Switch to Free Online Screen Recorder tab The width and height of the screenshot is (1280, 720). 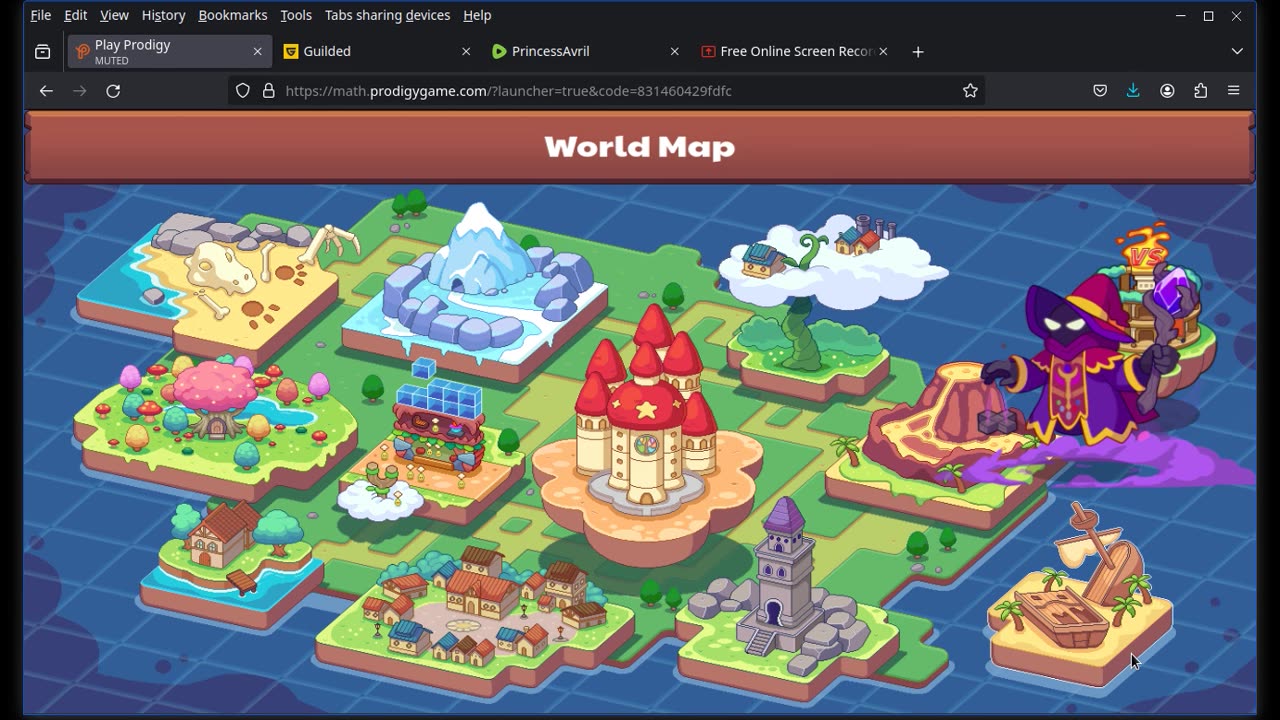pos(792,51)
